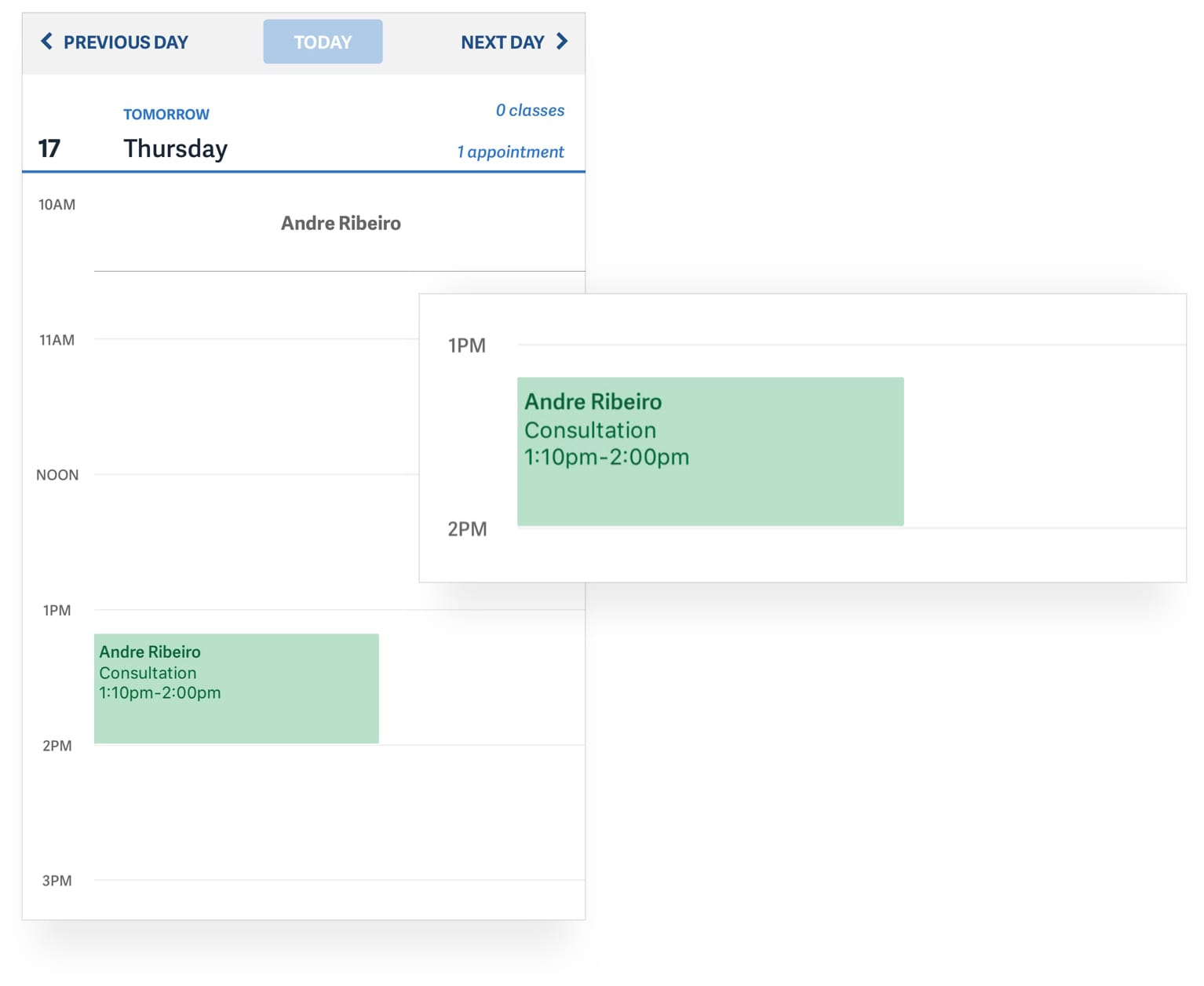This screenshot has height=986, width=1204.
Task: Click the left chevron beside Previous Day
Action: pyautogui.click(x=47, y=42)
